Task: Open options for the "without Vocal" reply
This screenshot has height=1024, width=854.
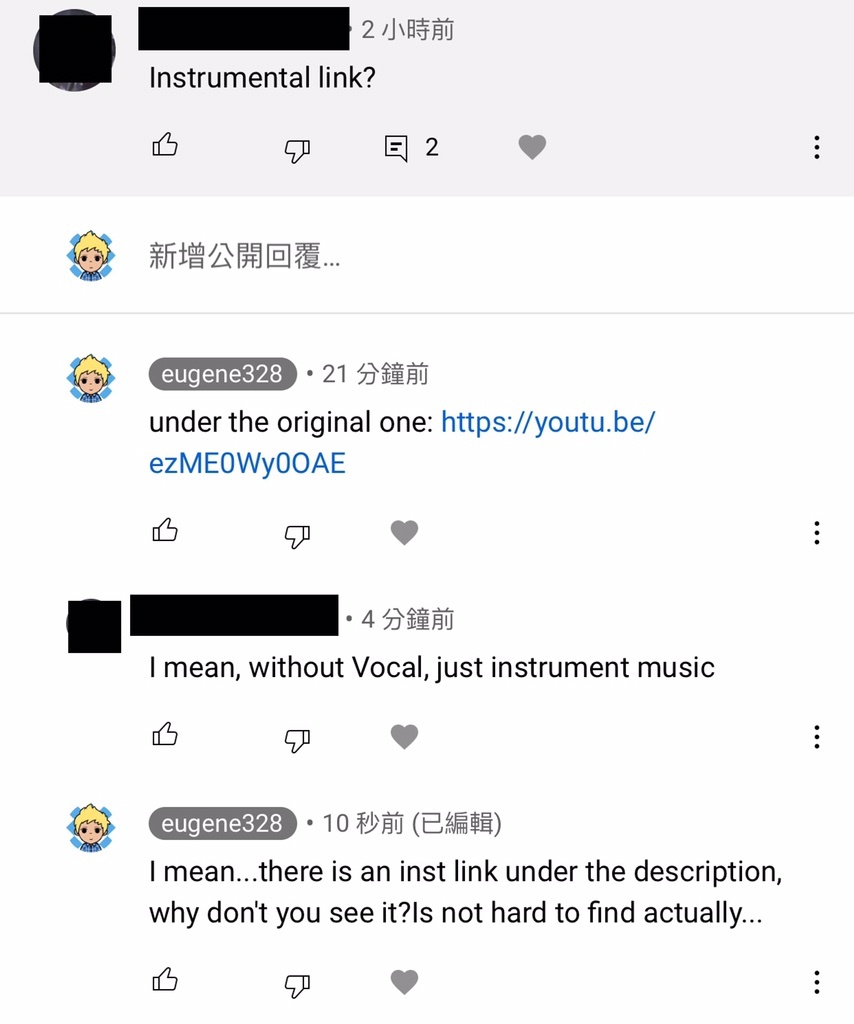Action: pos(817,737)
